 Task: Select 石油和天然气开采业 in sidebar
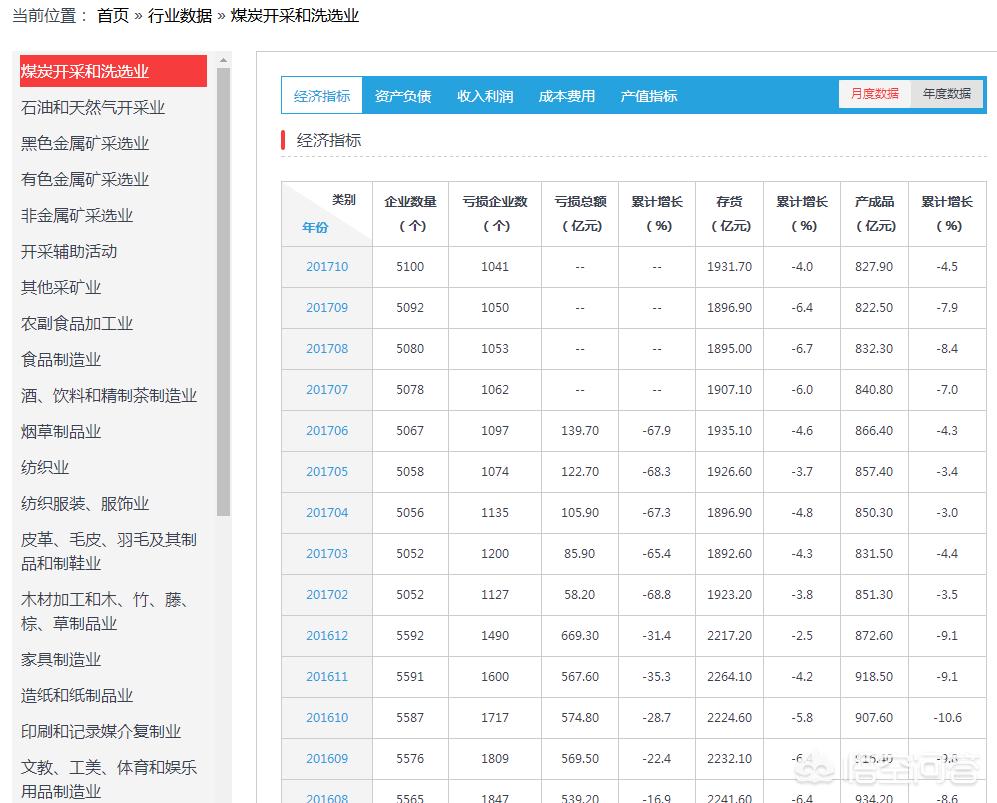(x=93, y=107)
